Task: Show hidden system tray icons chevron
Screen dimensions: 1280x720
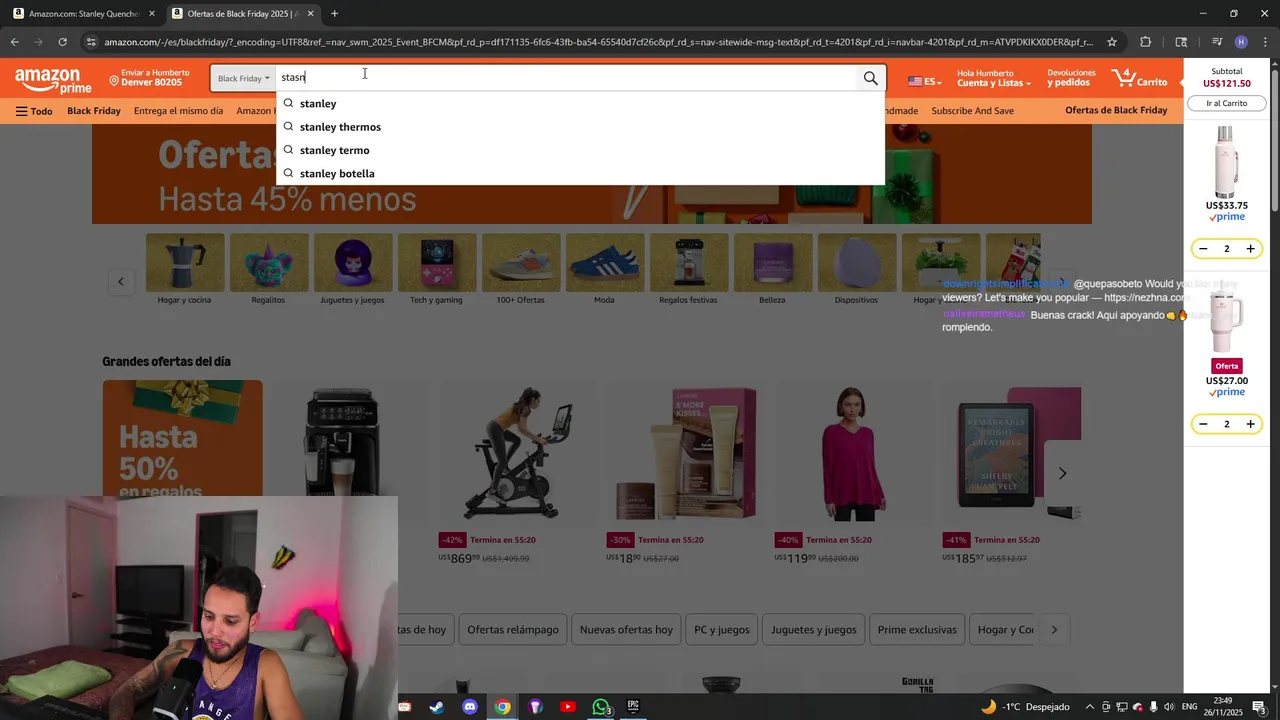Action: (x=1090, y=707)
